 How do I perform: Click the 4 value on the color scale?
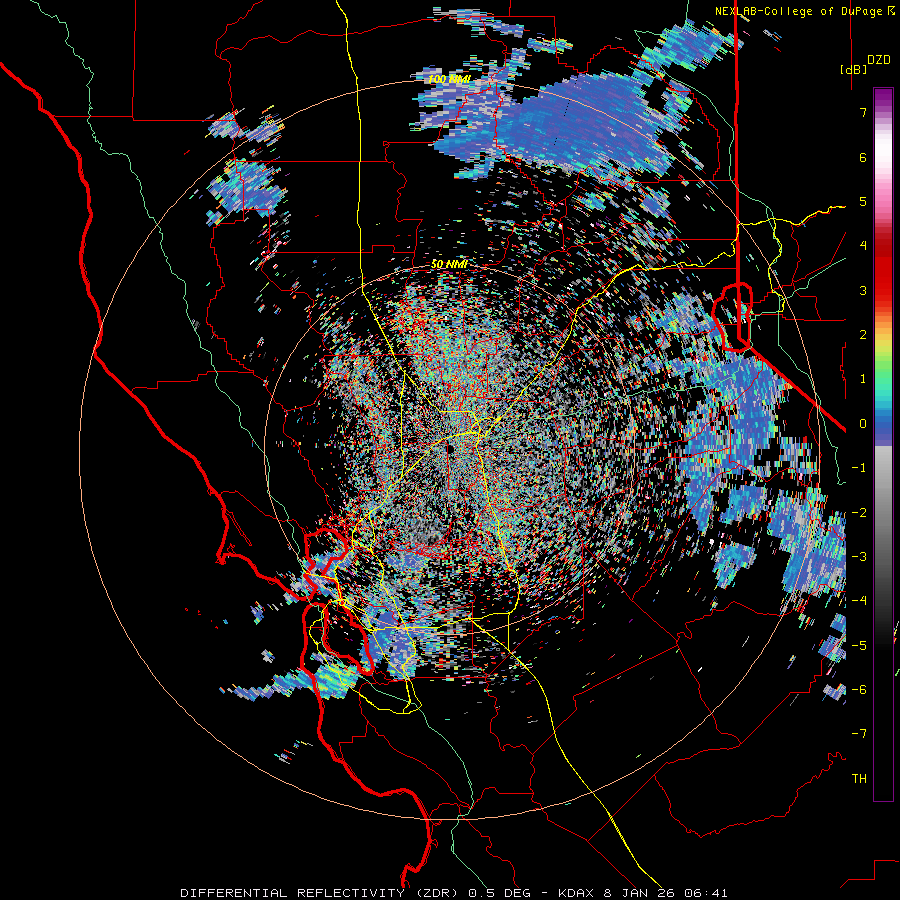[x=863, y=246]
